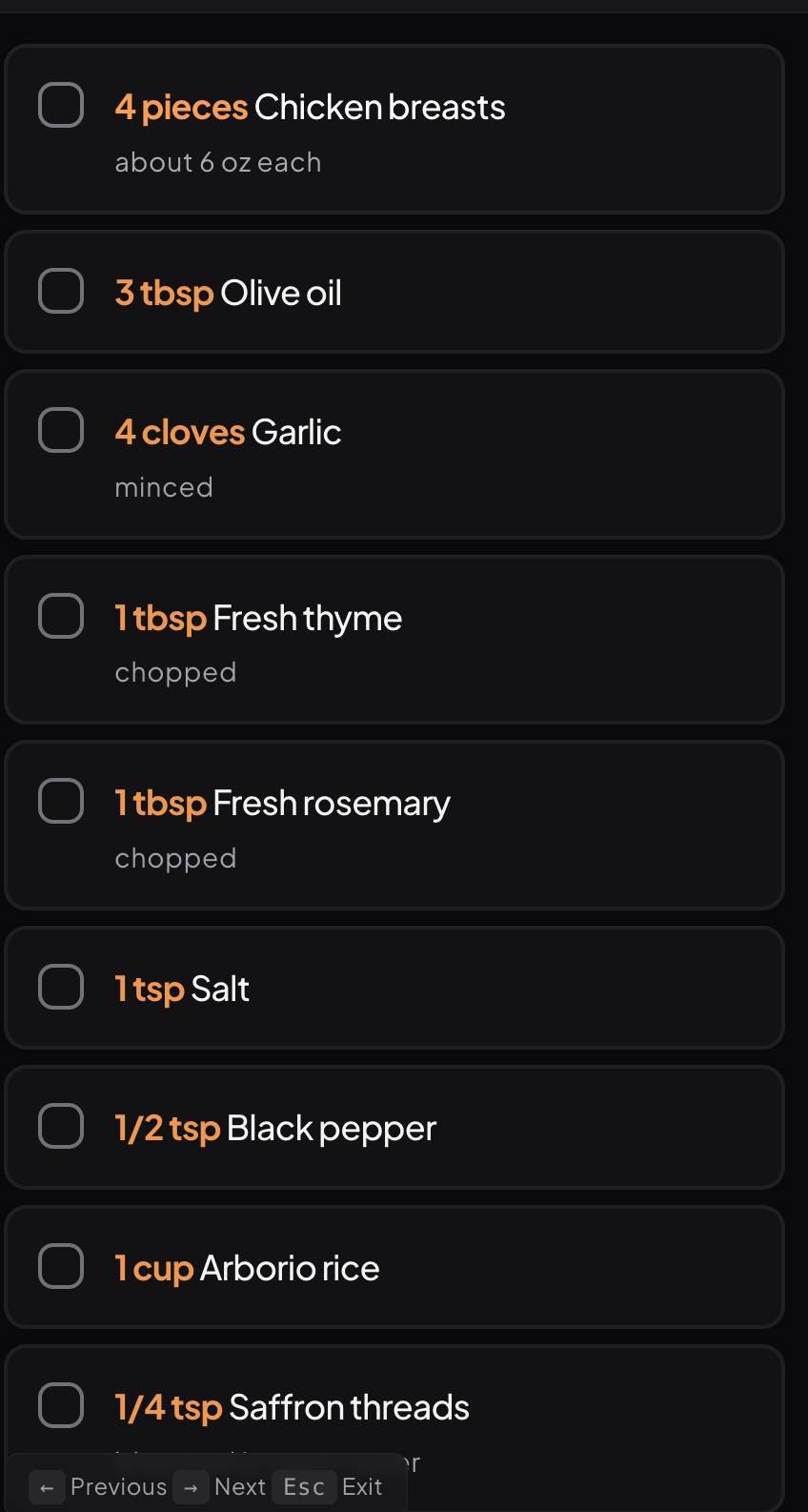Tick off Black pepper
Viewport: 808px width, 1512px height.
point(61,1126)
